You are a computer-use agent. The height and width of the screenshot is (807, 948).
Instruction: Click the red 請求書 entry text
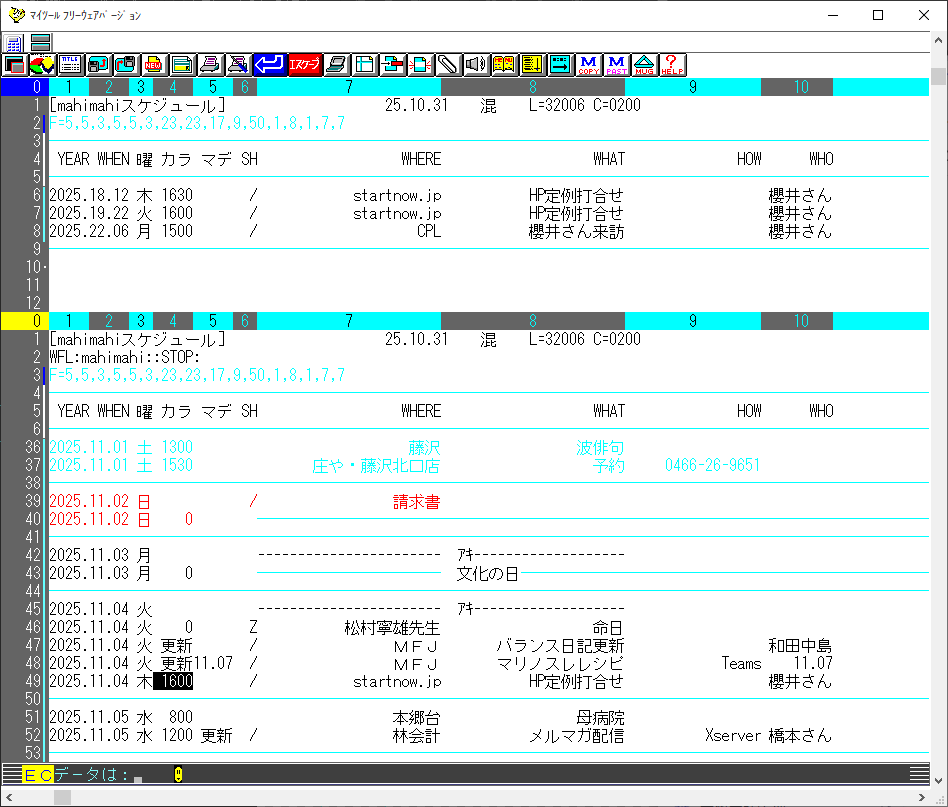pyautogui.click(x=416, y=502)
